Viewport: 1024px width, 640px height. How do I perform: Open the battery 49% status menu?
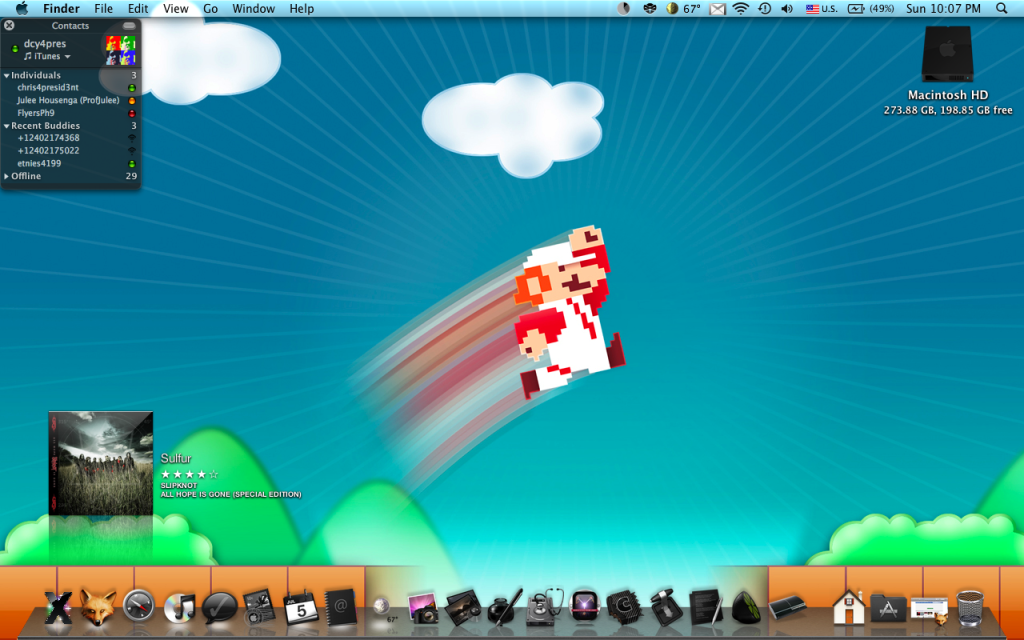click(x=871, y=8)
